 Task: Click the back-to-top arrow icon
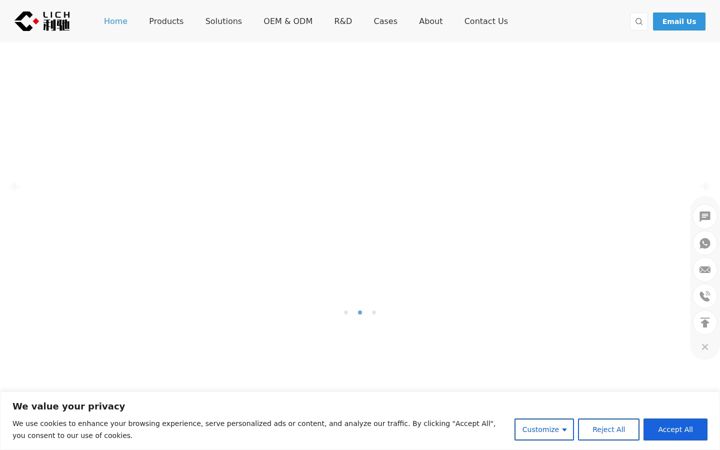tap(705, 322)
